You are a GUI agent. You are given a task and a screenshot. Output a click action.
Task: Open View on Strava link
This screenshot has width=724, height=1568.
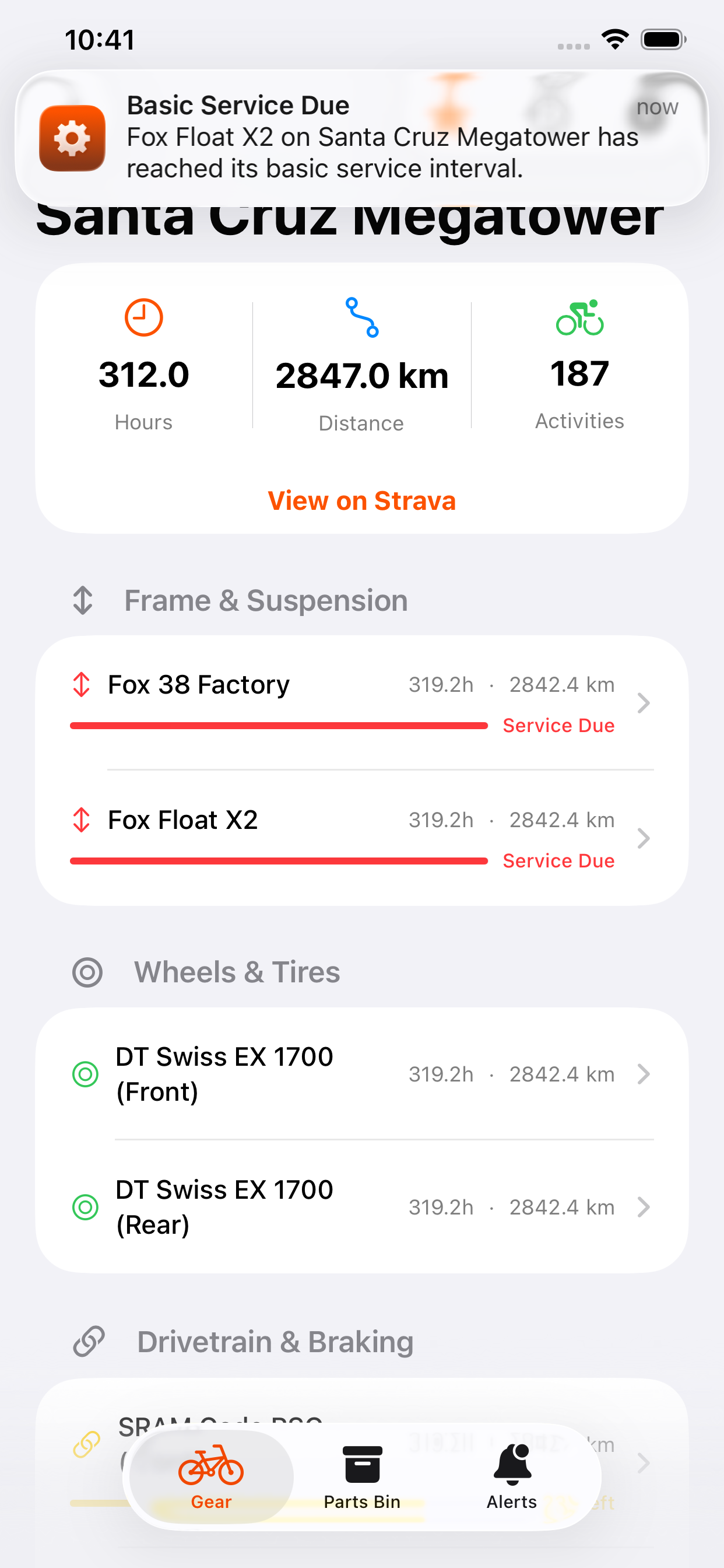(x=362, y=501)
